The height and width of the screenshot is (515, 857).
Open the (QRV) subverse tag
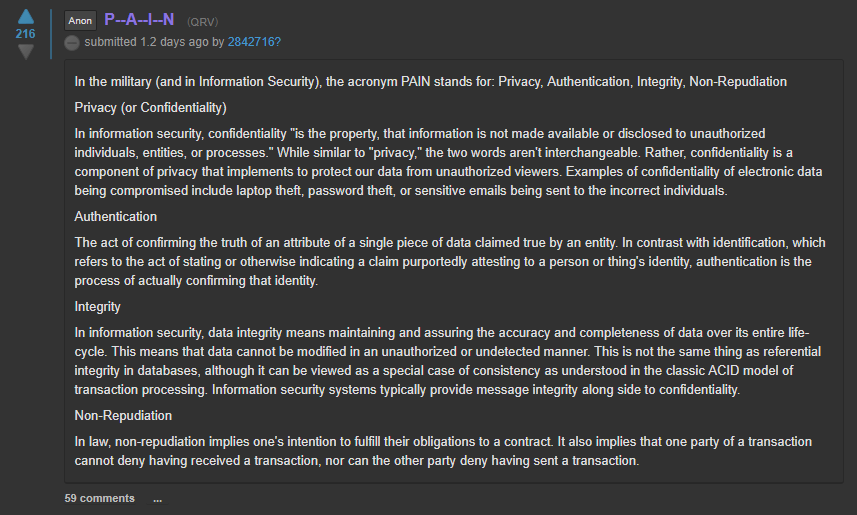(x=202, y=22)
